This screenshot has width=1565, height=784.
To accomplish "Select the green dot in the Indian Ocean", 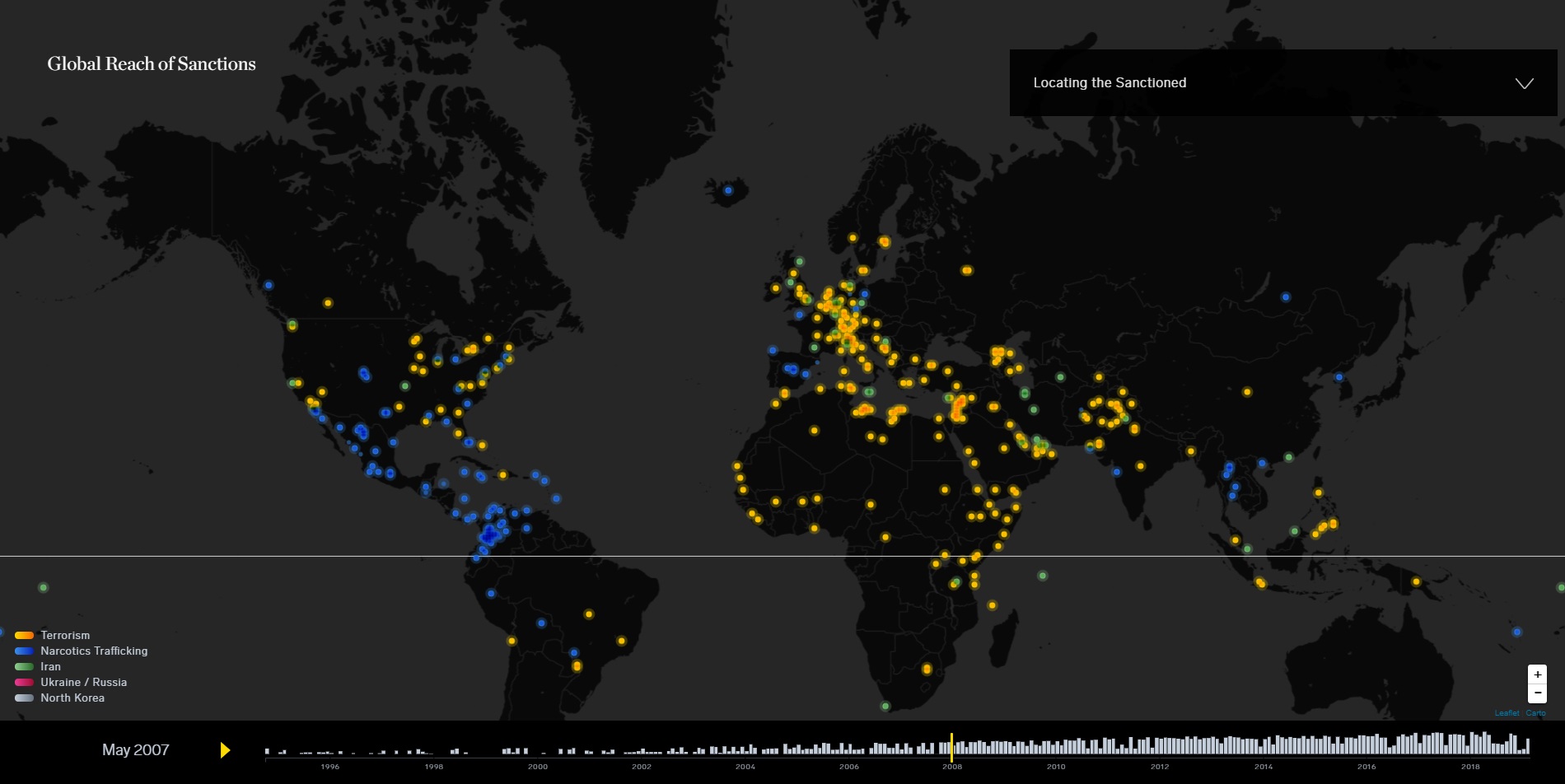I will 1043,576.
